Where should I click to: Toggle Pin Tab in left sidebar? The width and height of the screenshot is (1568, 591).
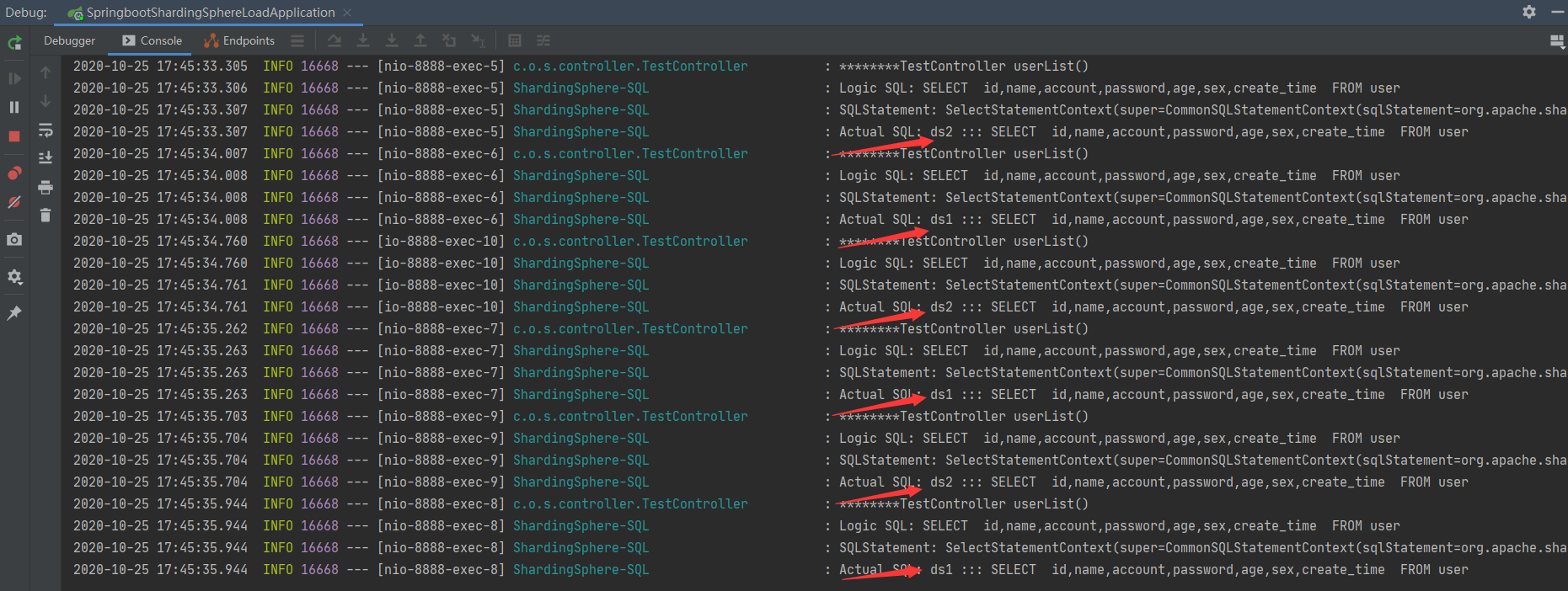[14, 313]
